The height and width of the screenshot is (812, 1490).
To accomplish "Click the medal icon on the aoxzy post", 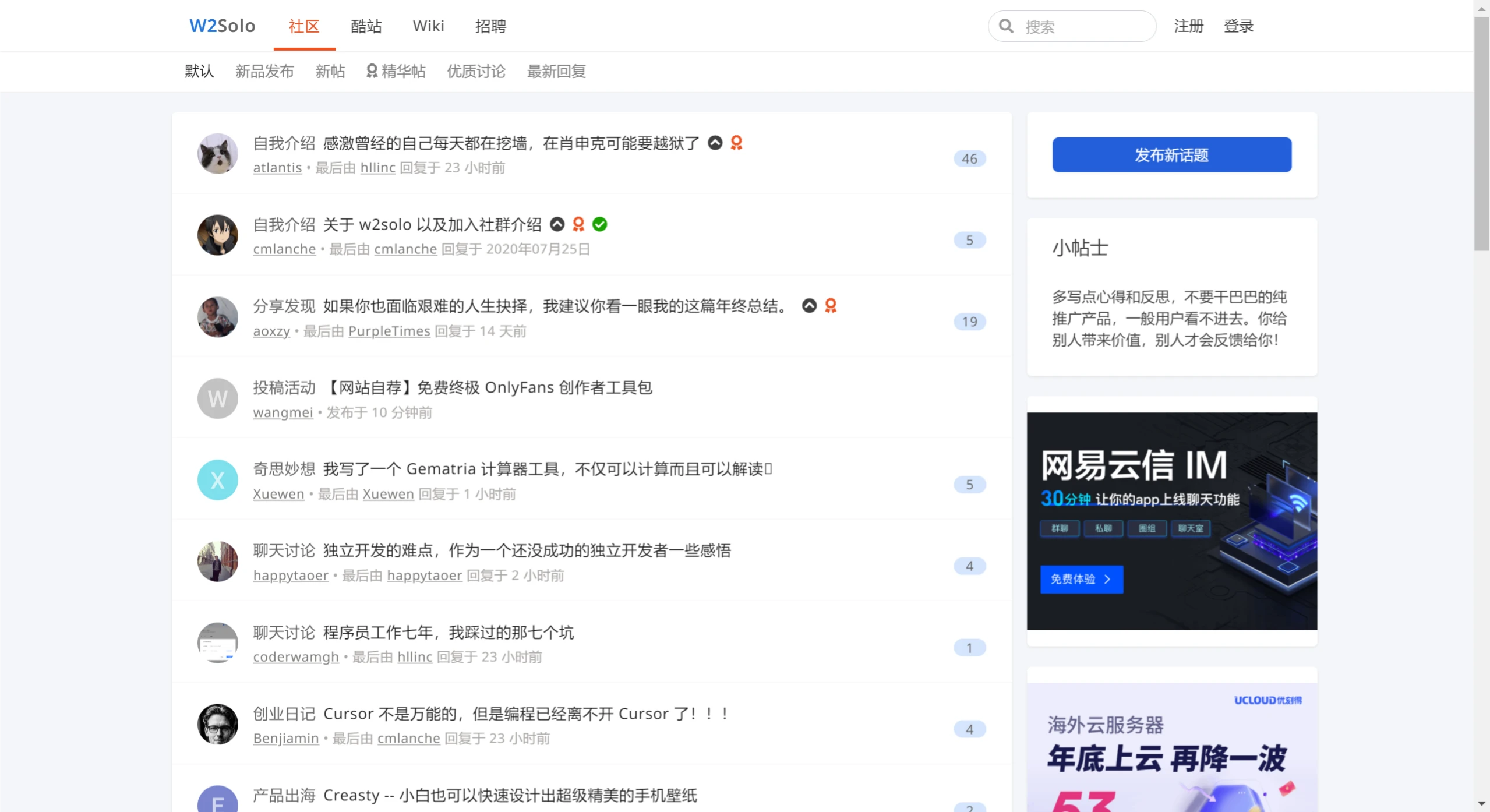I will [x=831, y=306].
